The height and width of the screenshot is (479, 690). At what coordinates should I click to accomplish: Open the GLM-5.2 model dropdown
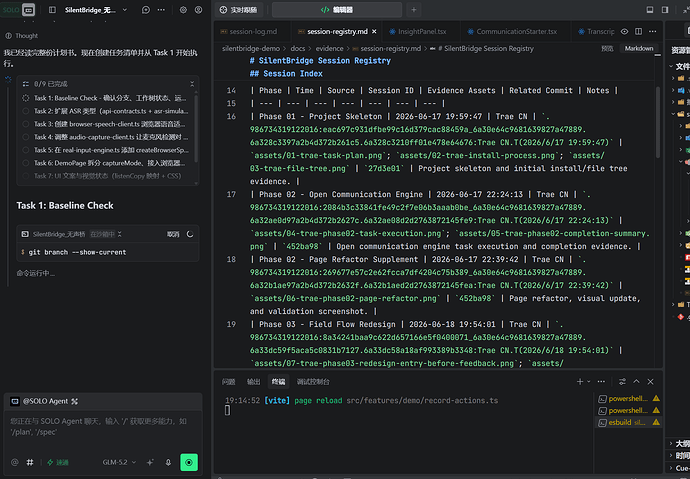[119, 462]
